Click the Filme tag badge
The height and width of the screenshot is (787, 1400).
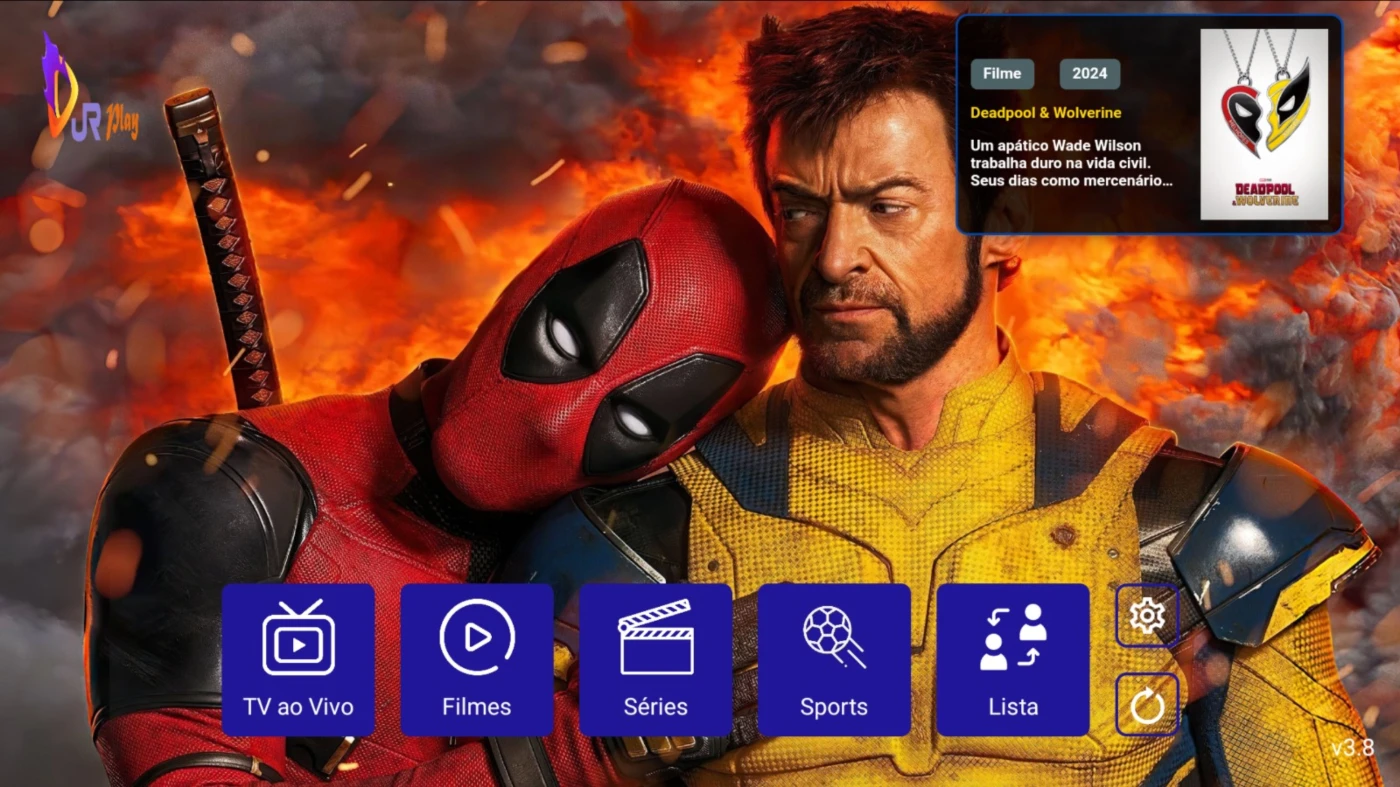click(x=1002, y=74)
